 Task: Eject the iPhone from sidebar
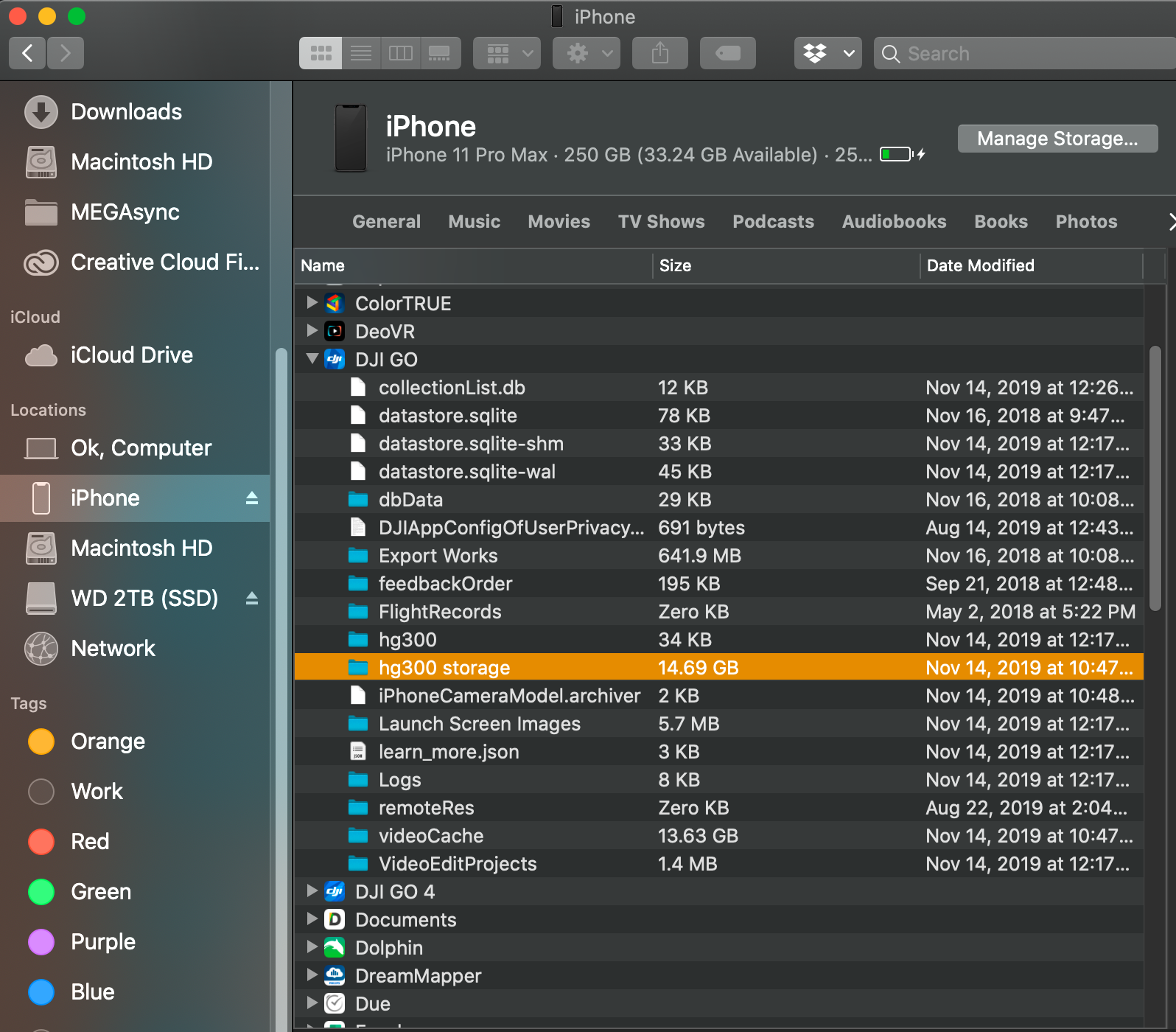pos(252,498)
